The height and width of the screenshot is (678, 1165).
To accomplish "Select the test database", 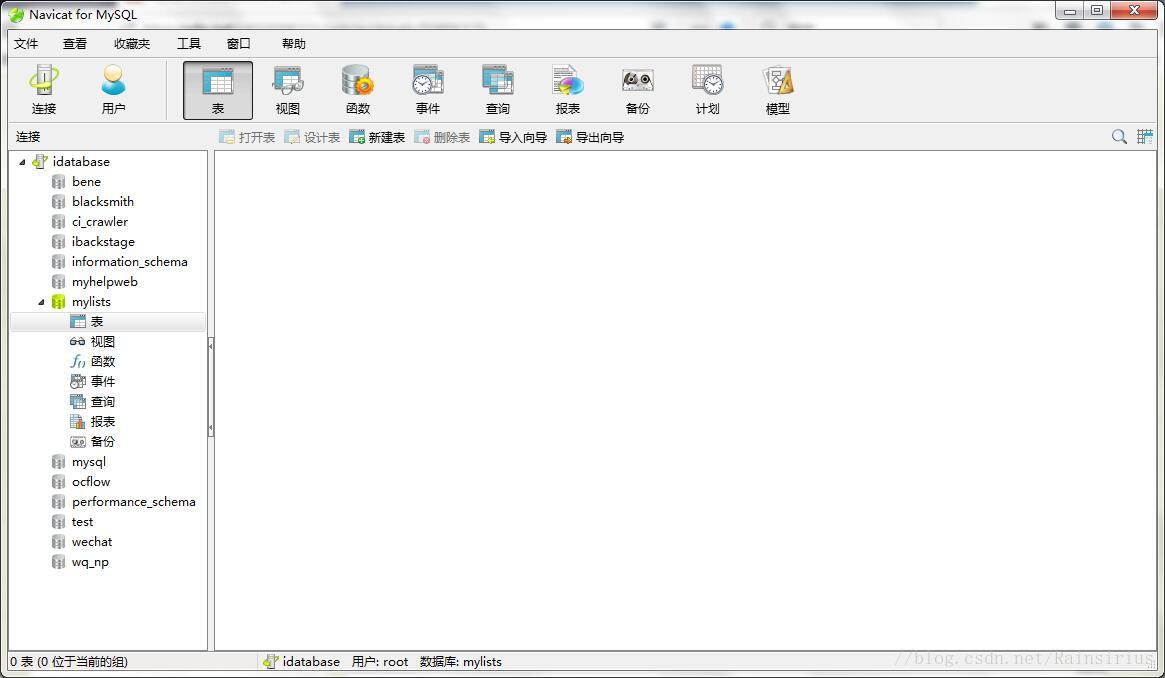I will [x=82, y=522].
